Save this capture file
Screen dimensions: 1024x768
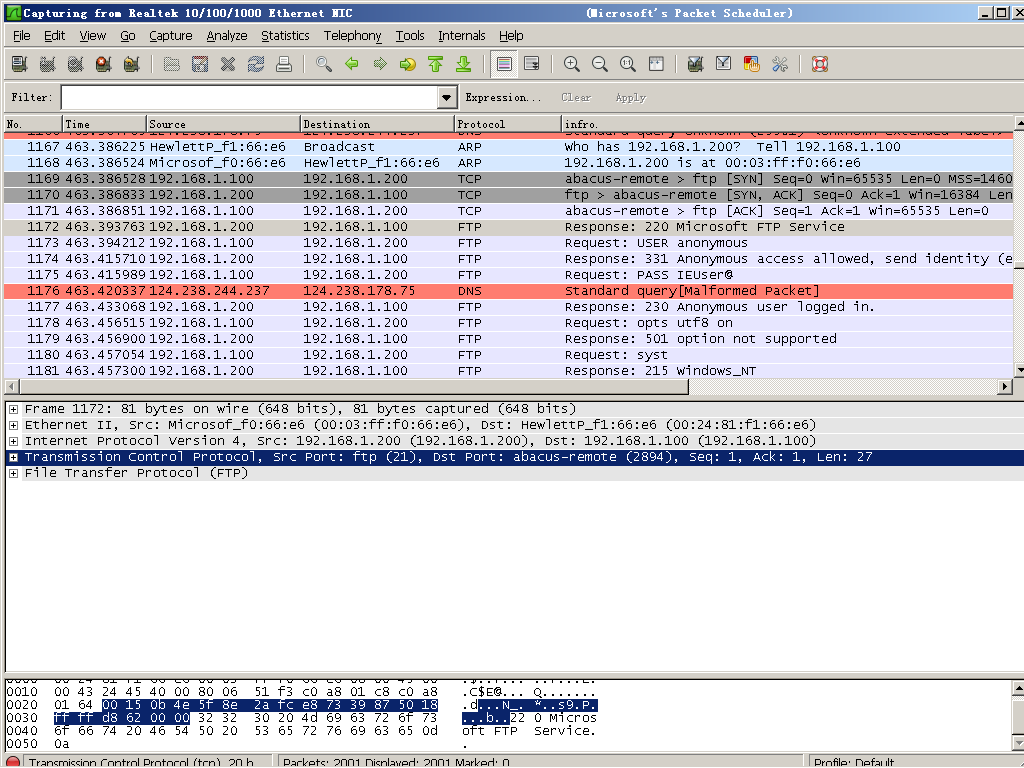[x=200, y=64]
